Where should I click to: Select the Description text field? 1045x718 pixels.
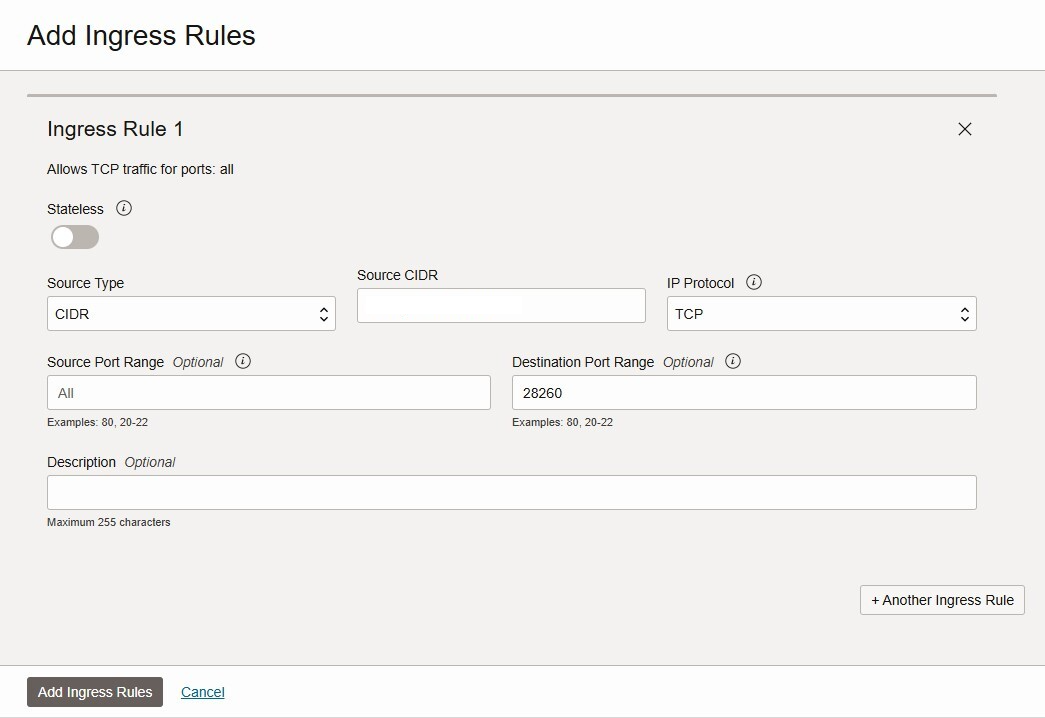coord(511,492)
